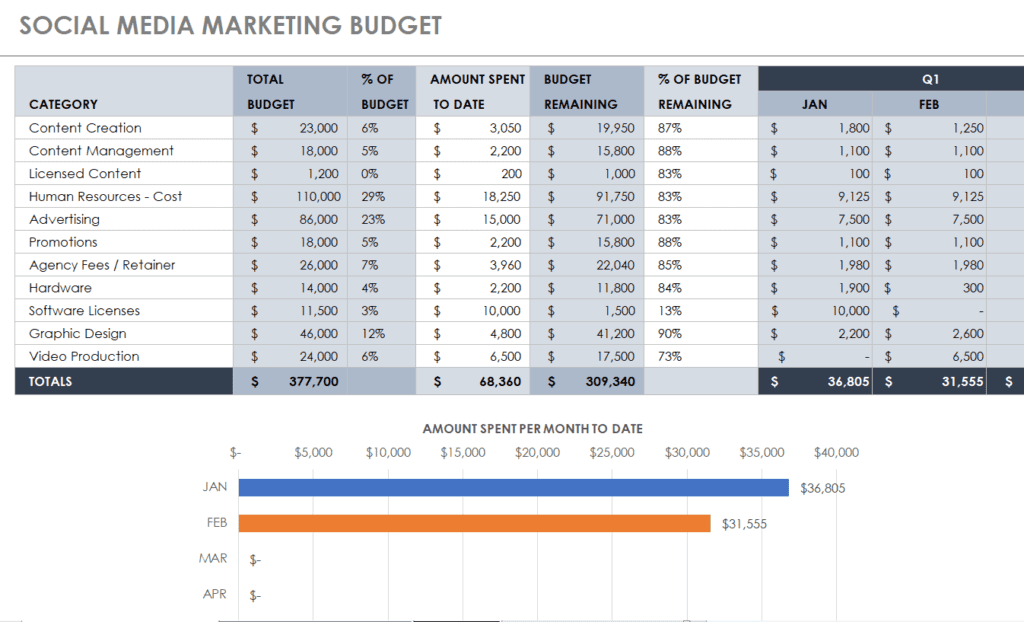Click the $31,555 chart data label
This screenshot has width=1024, height=622.
[744, 524]
